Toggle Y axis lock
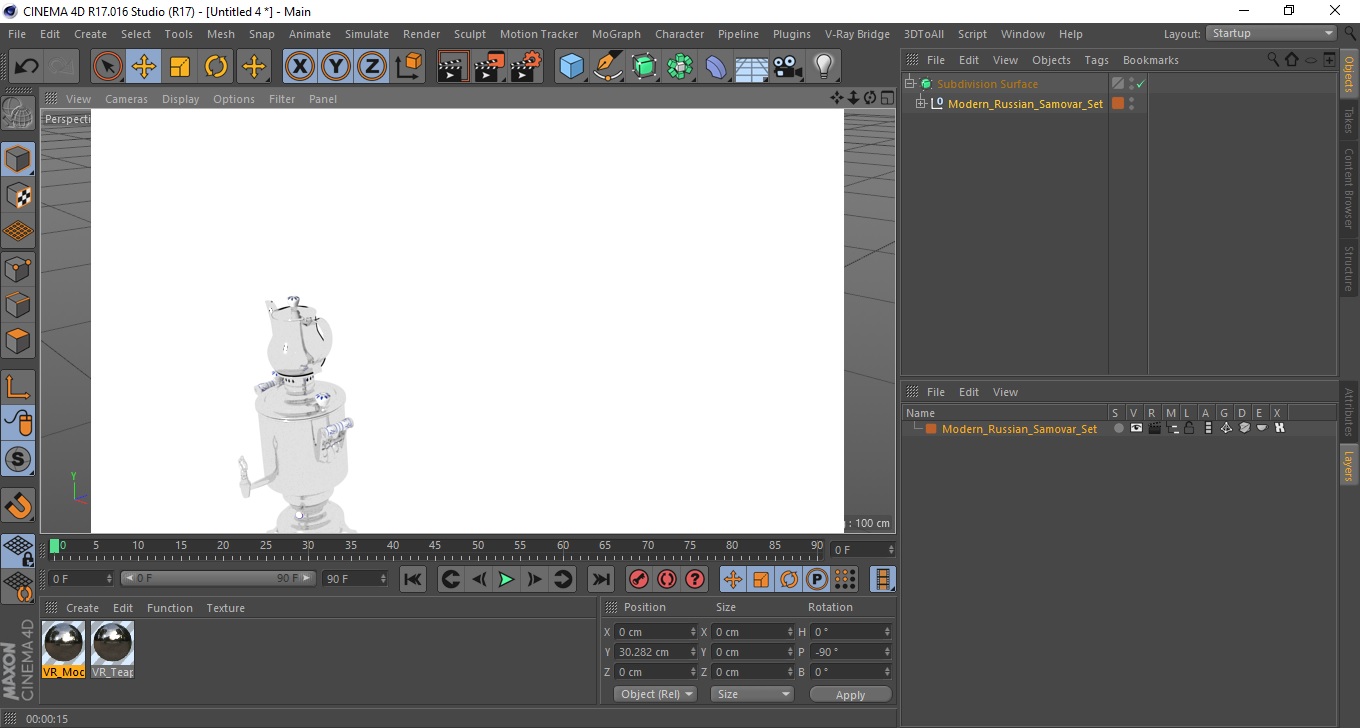The height and width of the screenshot is (728, 1360). tap(336, 67)
